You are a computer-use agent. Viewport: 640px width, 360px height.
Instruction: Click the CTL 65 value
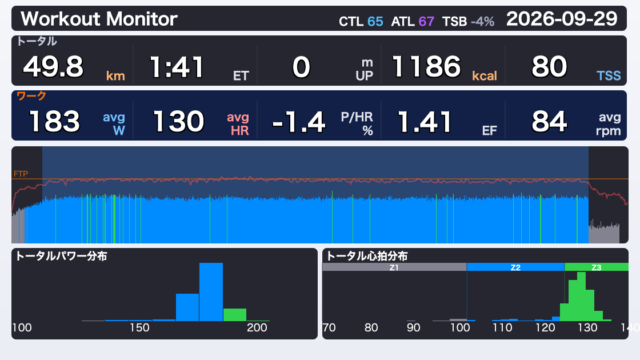click(x=361, y=21)
